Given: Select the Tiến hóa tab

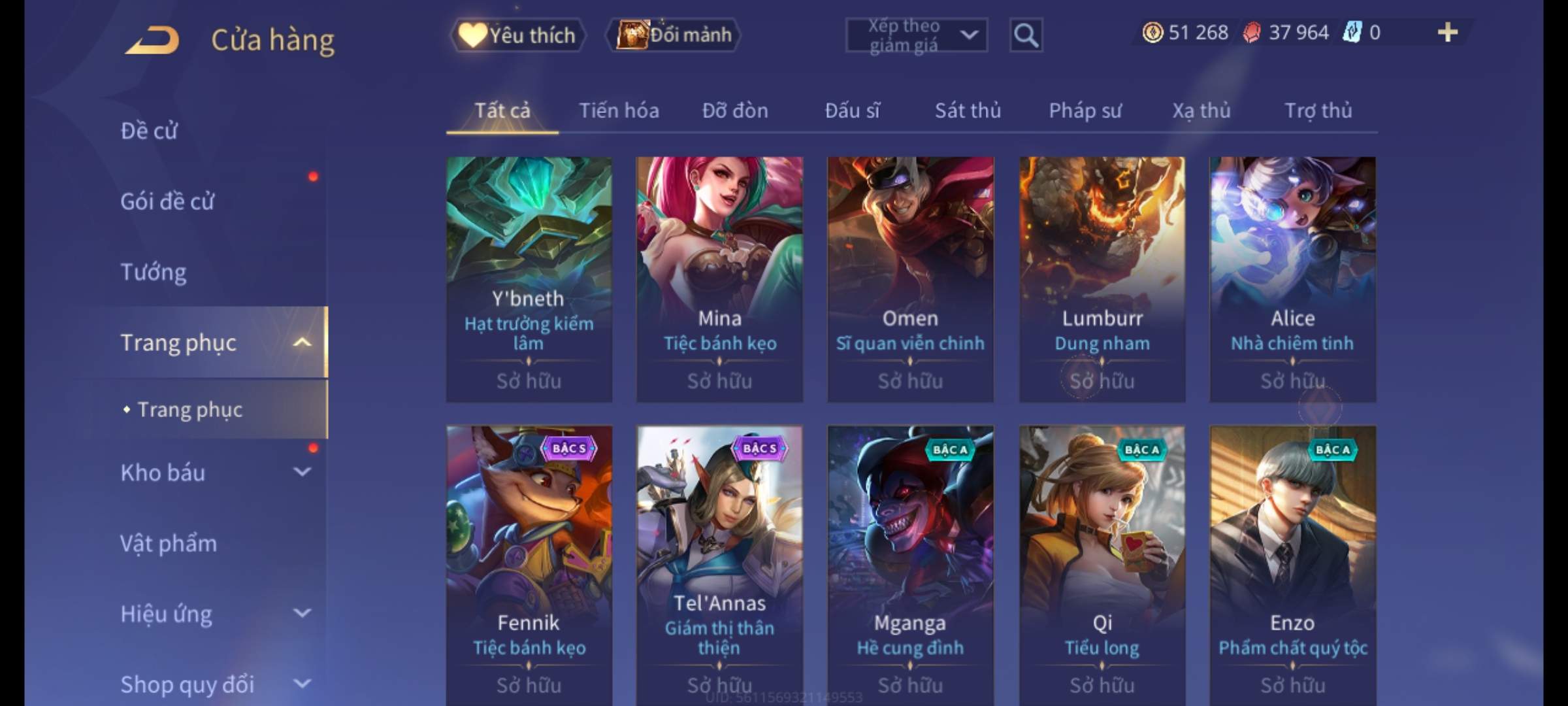Looking at the screenshot, I should (x=619, y=110).
